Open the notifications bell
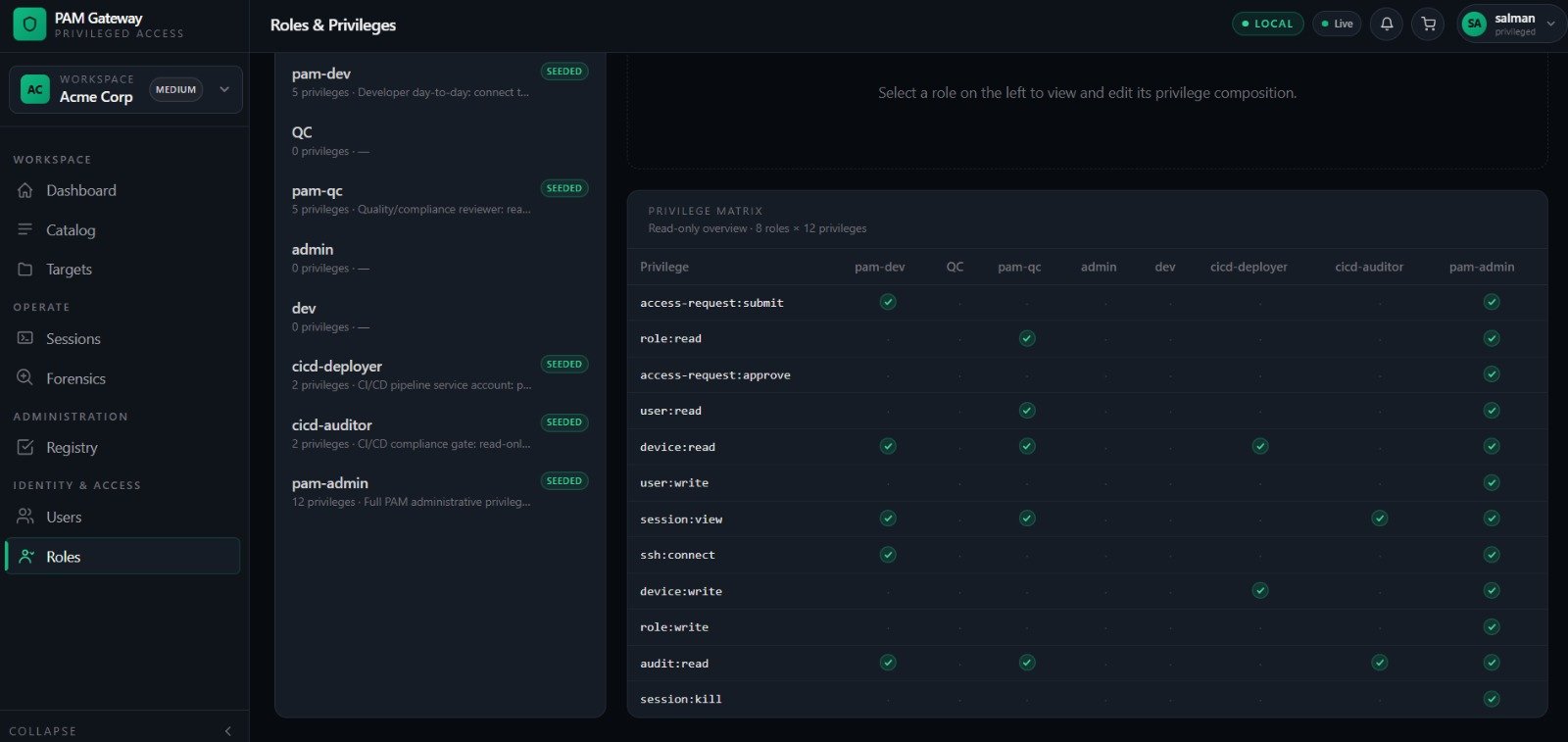 [x=1387, y=24]
